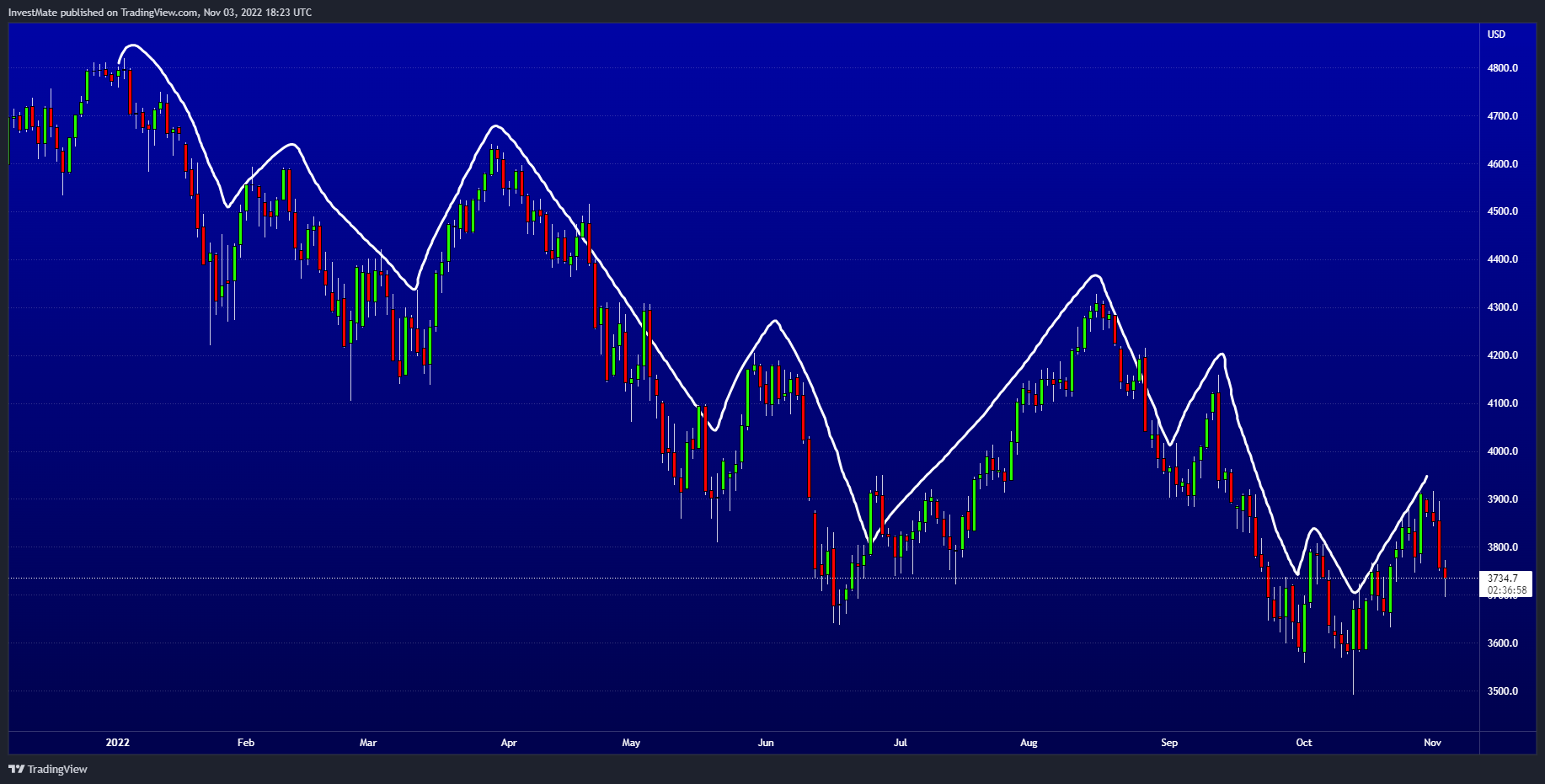Click the USD currency label
This screenshot has height=784, width=1545.
tap(1496, 35)
